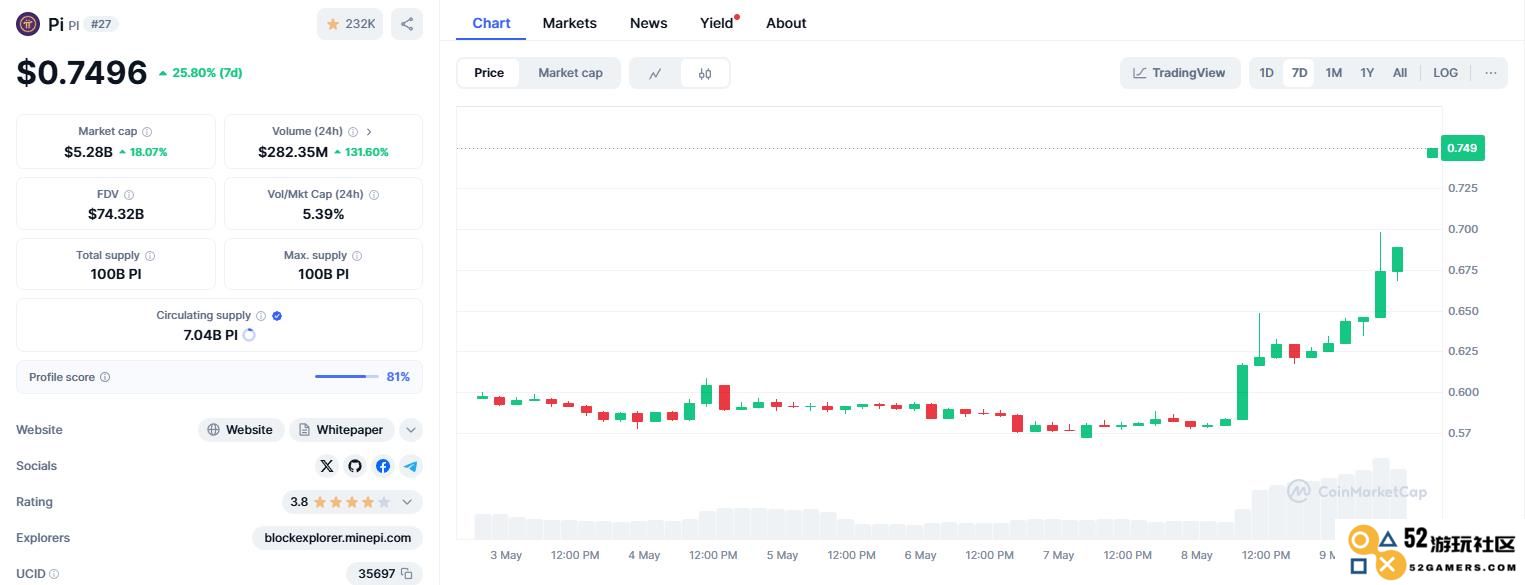Click the document icon on the Whitepaper button
Viewport: 1525px width, 585px height.
304,430
